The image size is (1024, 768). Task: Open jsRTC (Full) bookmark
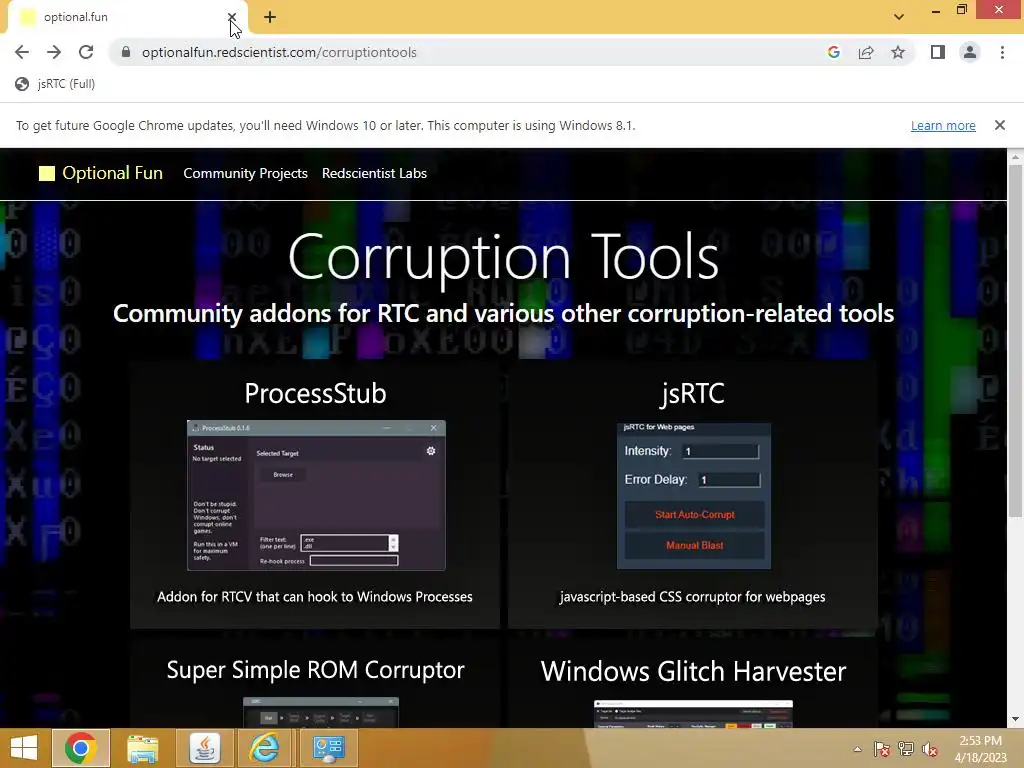tap(56, 84)
